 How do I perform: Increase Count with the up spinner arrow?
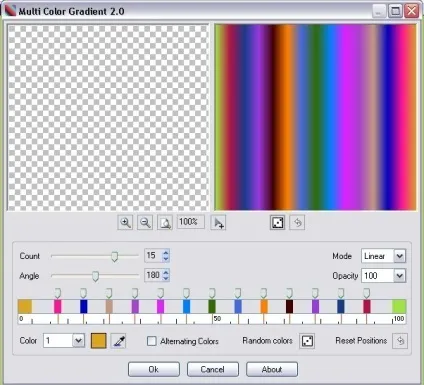click(166, 252)
